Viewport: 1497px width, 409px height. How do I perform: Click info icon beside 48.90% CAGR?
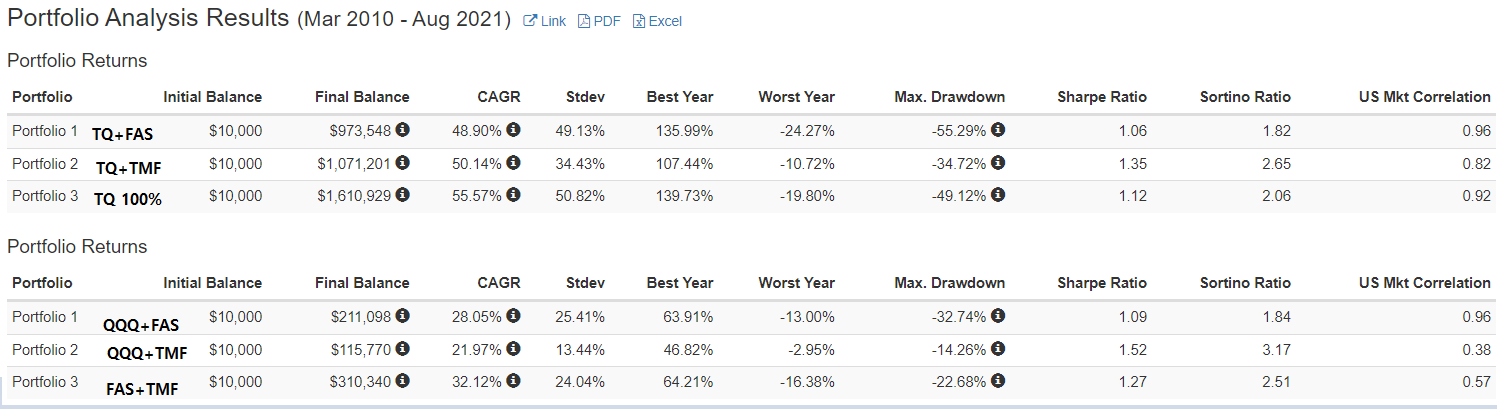tap(514, 130)
